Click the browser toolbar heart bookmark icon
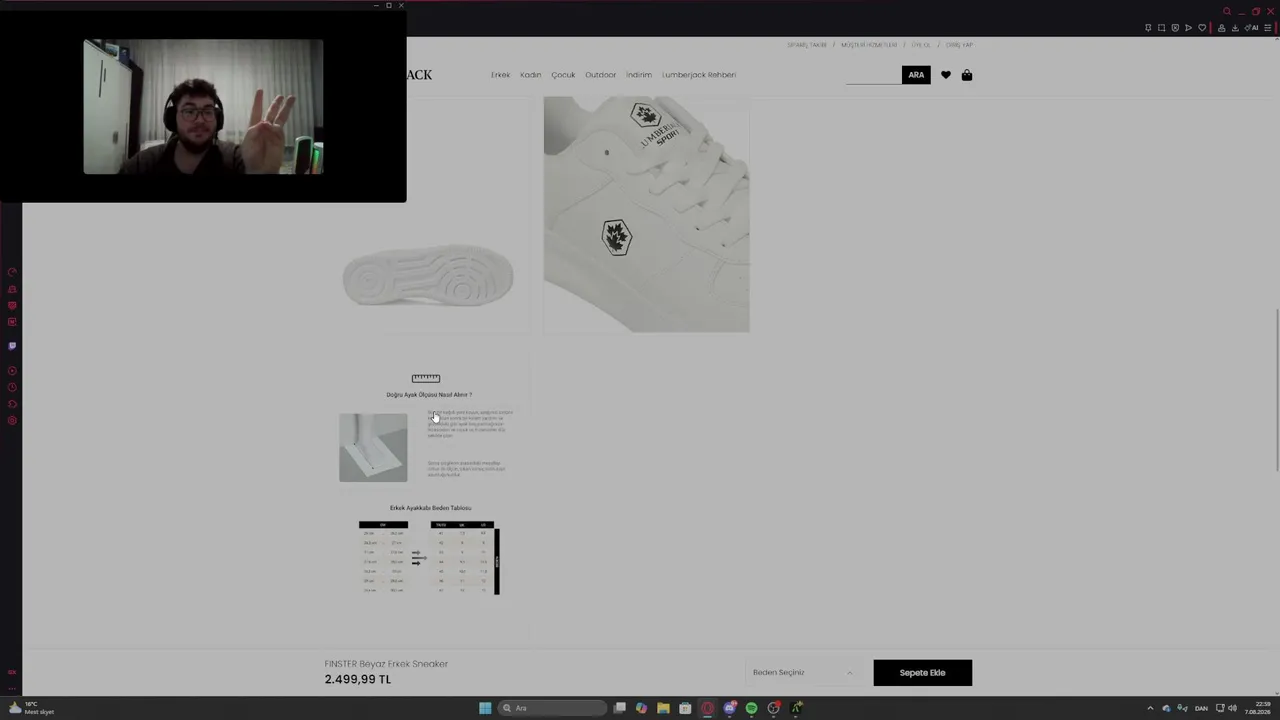Viewport: 1280px width, 720px height. coord(1202,28)
